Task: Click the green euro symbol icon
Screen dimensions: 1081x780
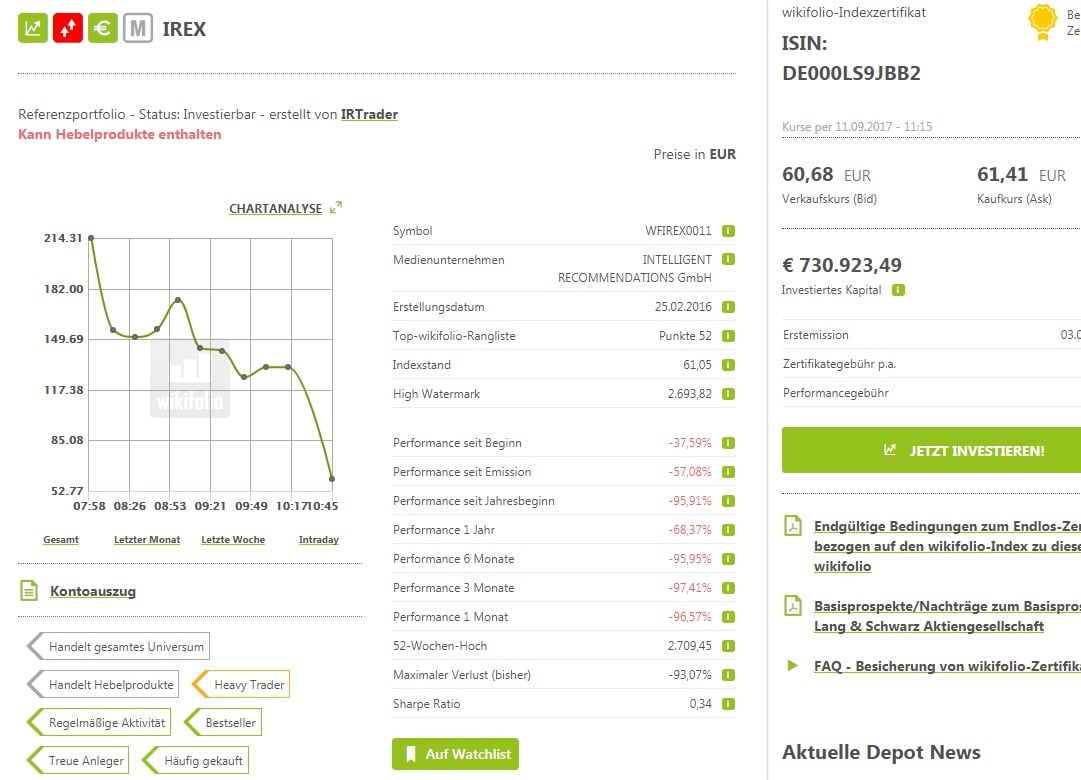Action: (x=102, y=28)
